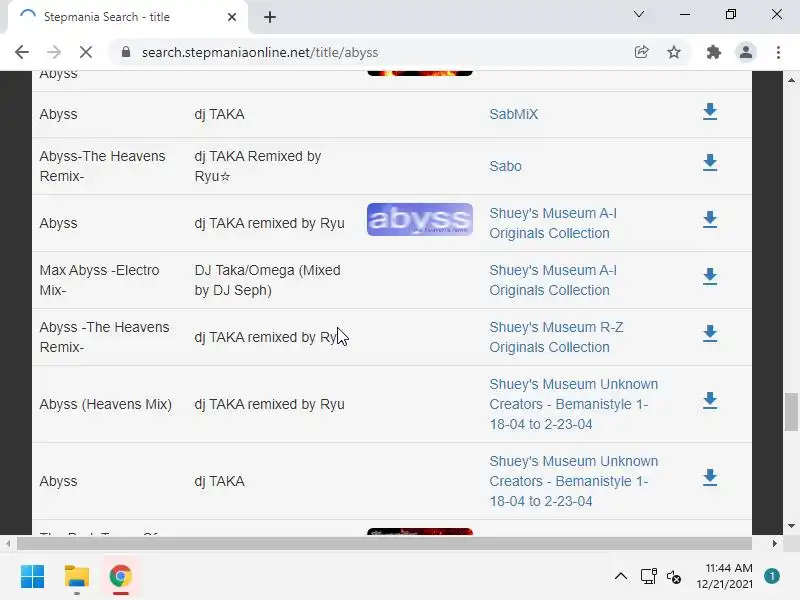The image size is (800, 600).
Task: Download Abyss by dj TAKA from SabMiX
Action: tap(710, 111)
